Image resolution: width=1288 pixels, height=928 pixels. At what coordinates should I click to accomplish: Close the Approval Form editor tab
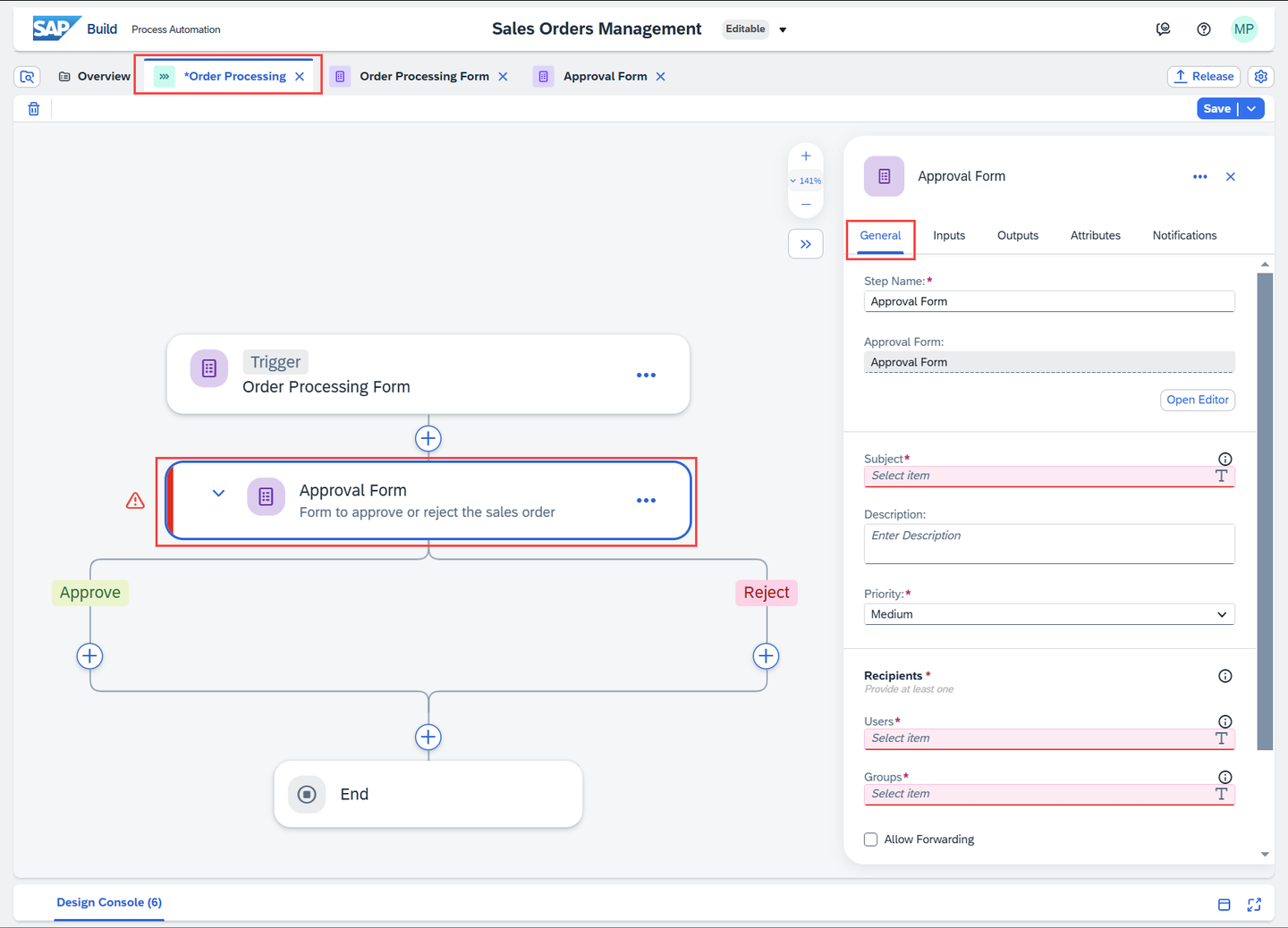tap(660, 77)
